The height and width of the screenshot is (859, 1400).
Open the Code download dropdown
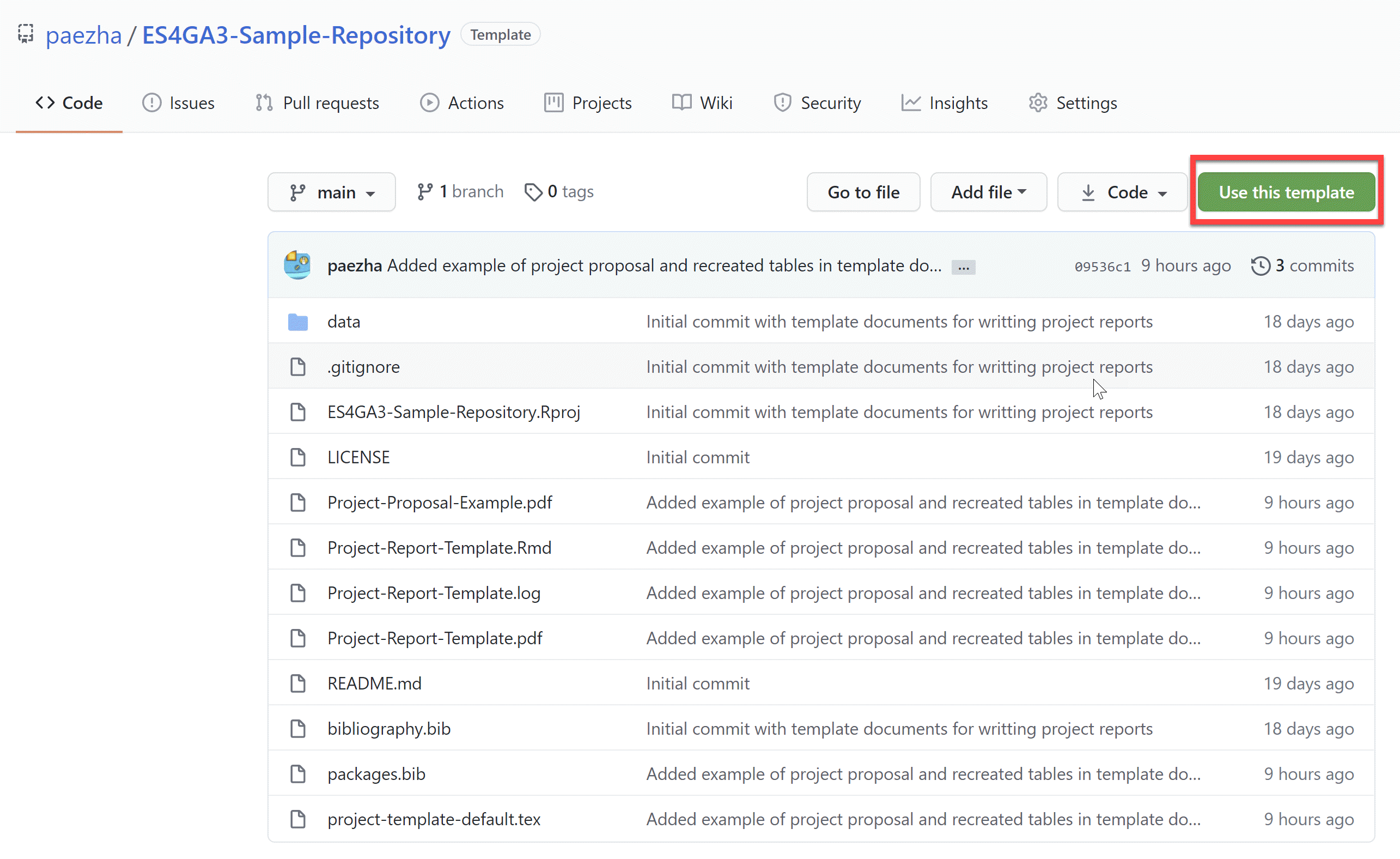click(1122, 192)
